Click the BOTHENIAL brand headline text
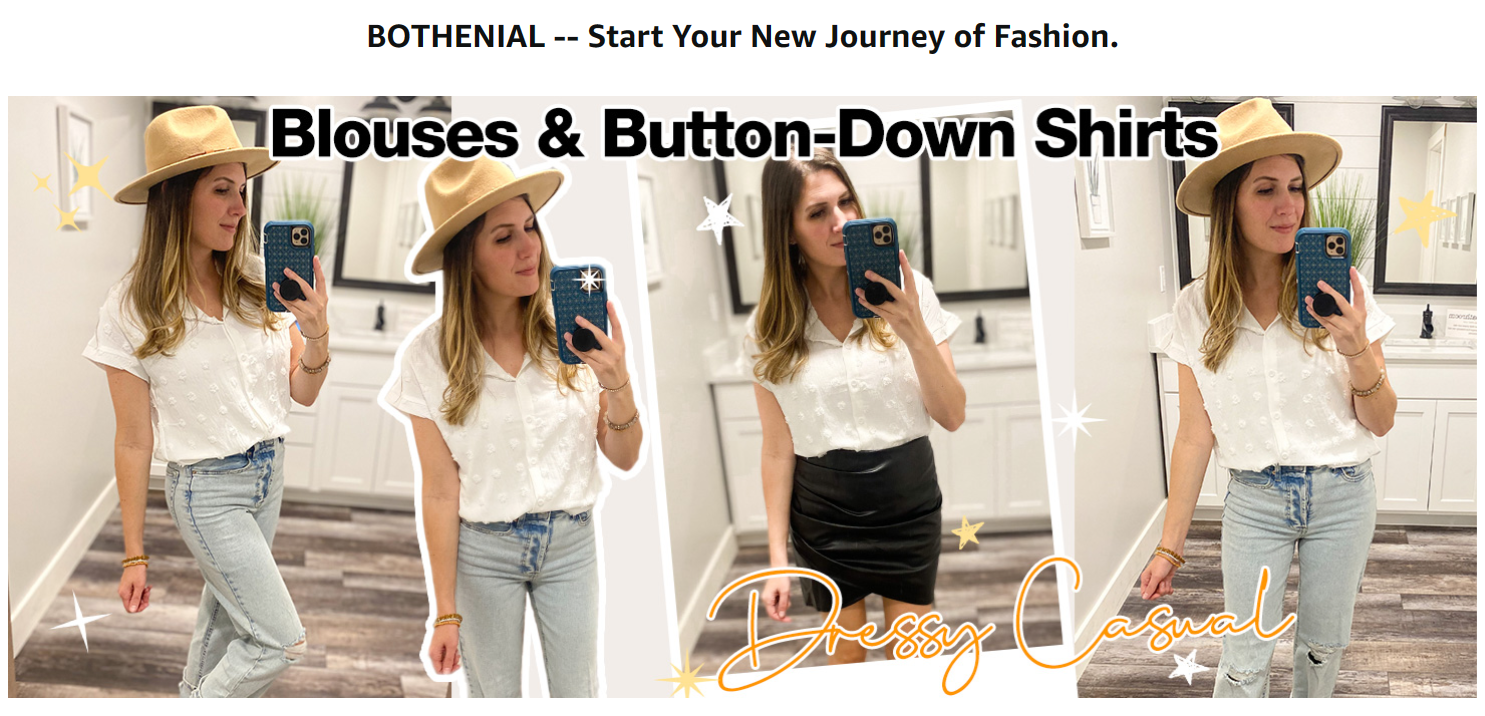Screen dimensions: 1485x716 pyautogui.click(x=742, y=37)
